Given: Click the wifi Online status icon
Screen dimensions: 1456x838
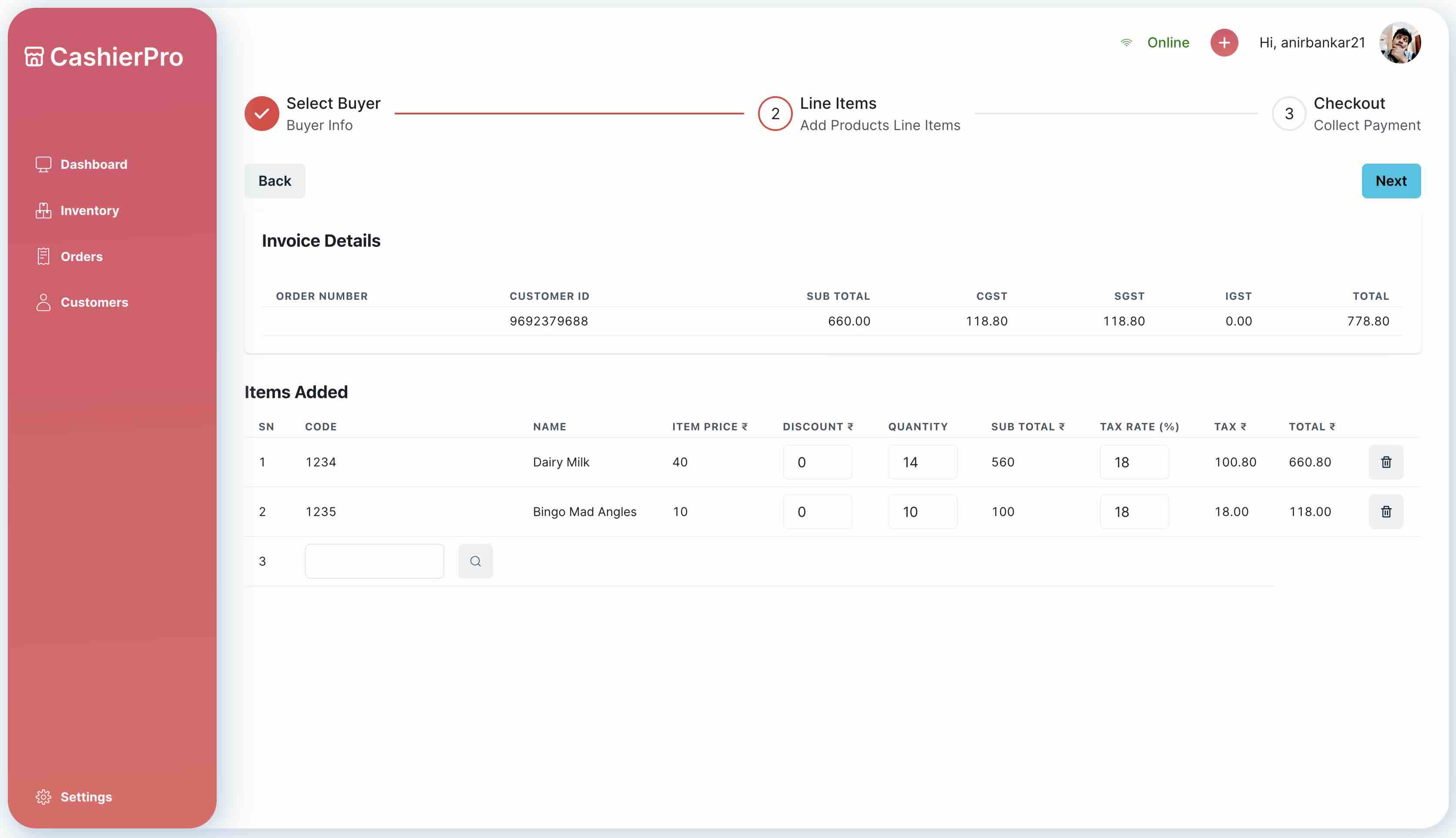Looking at the screenshot, I should (1126, 43).
